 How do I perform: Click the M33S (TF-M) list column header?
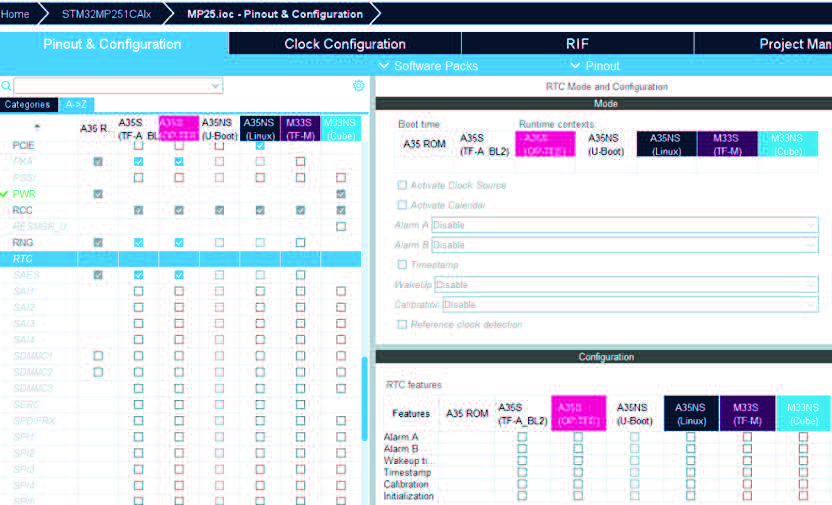300,129
